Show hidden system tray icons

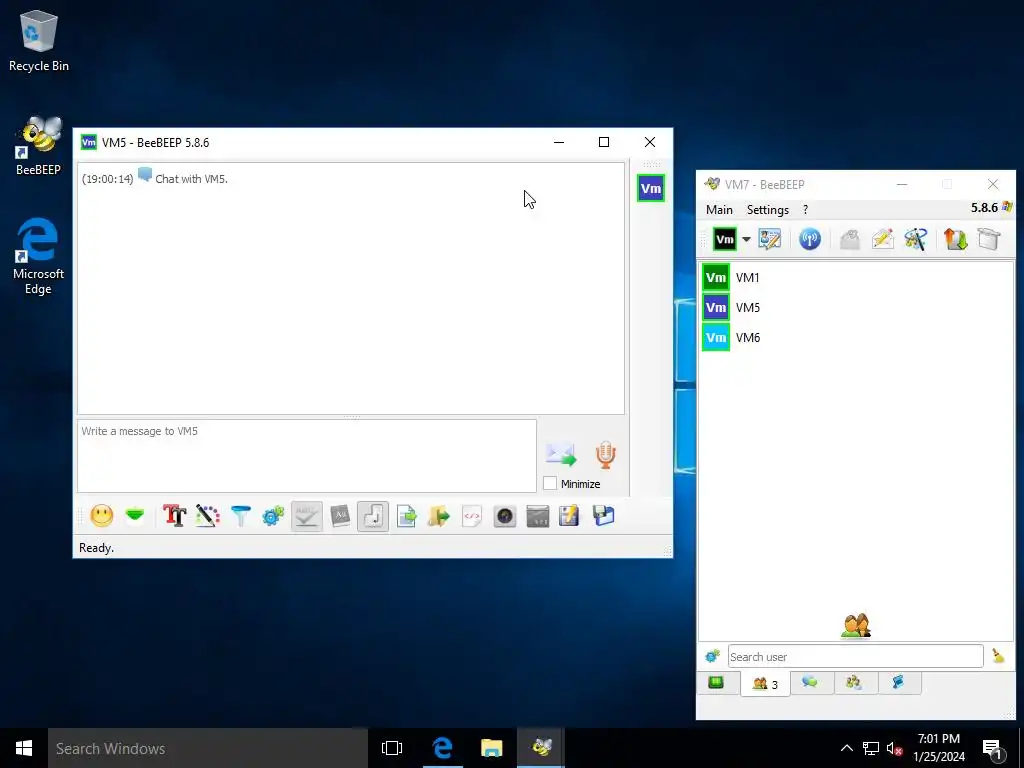click(x=846, y=748)
